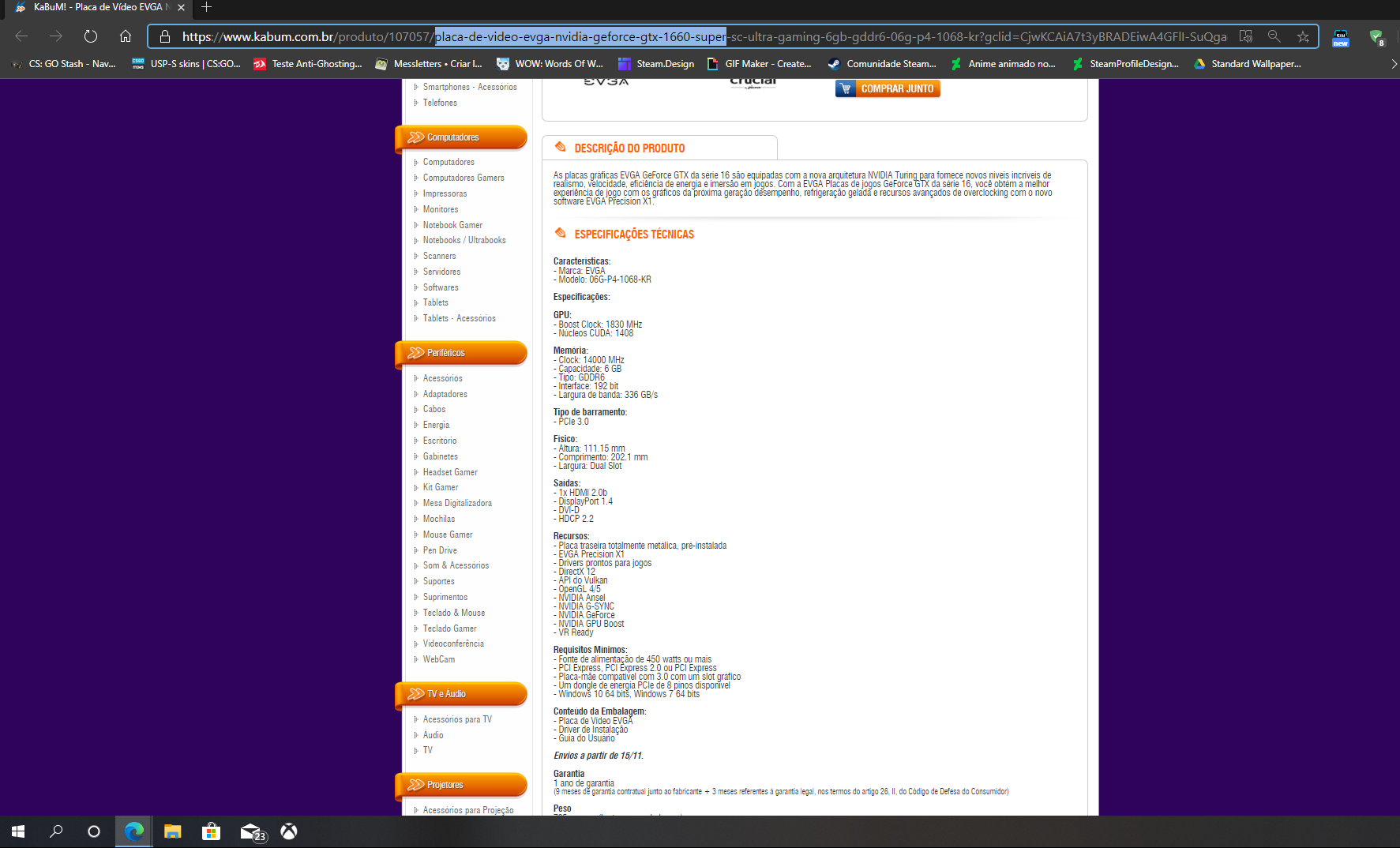Screen dimensions: 1400x848
Task: Expand bookmarks overflow chevron
Action: (1394, 64)
